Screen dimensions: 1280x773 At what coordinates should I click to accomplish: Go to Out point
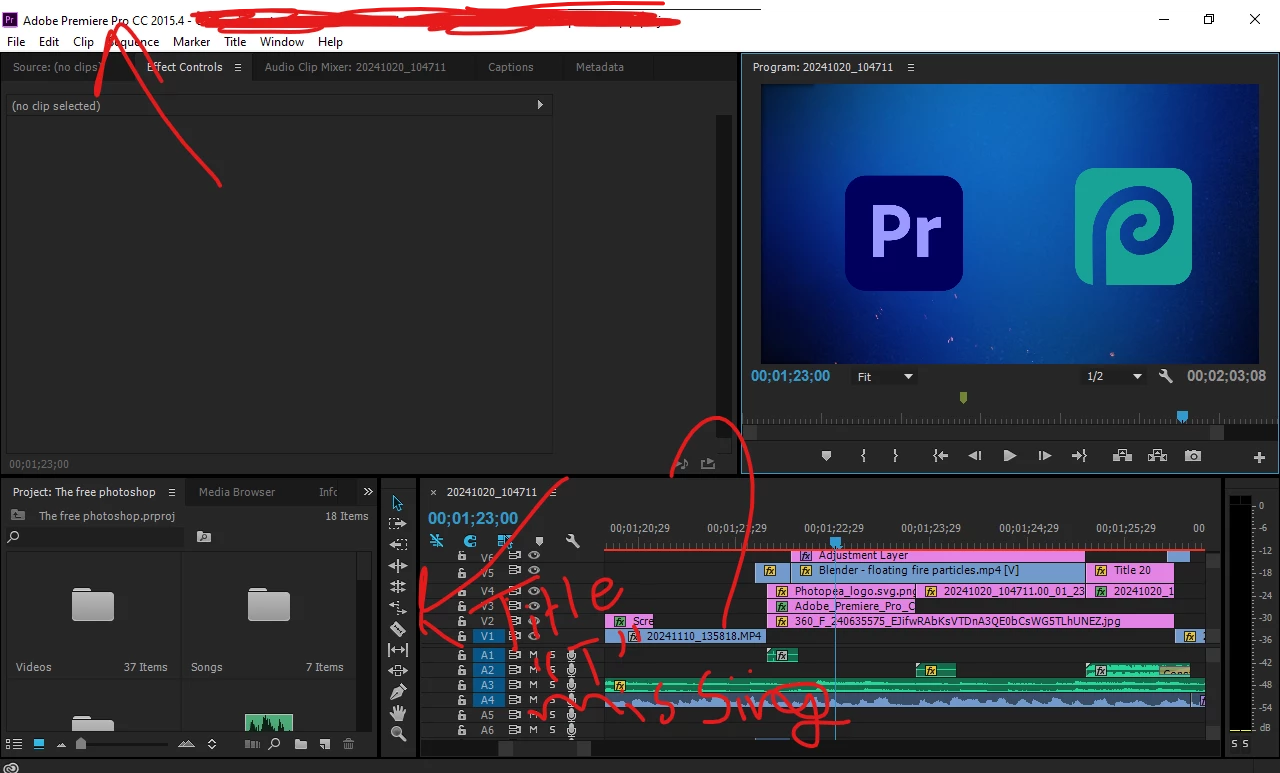tap(1079, 456)
